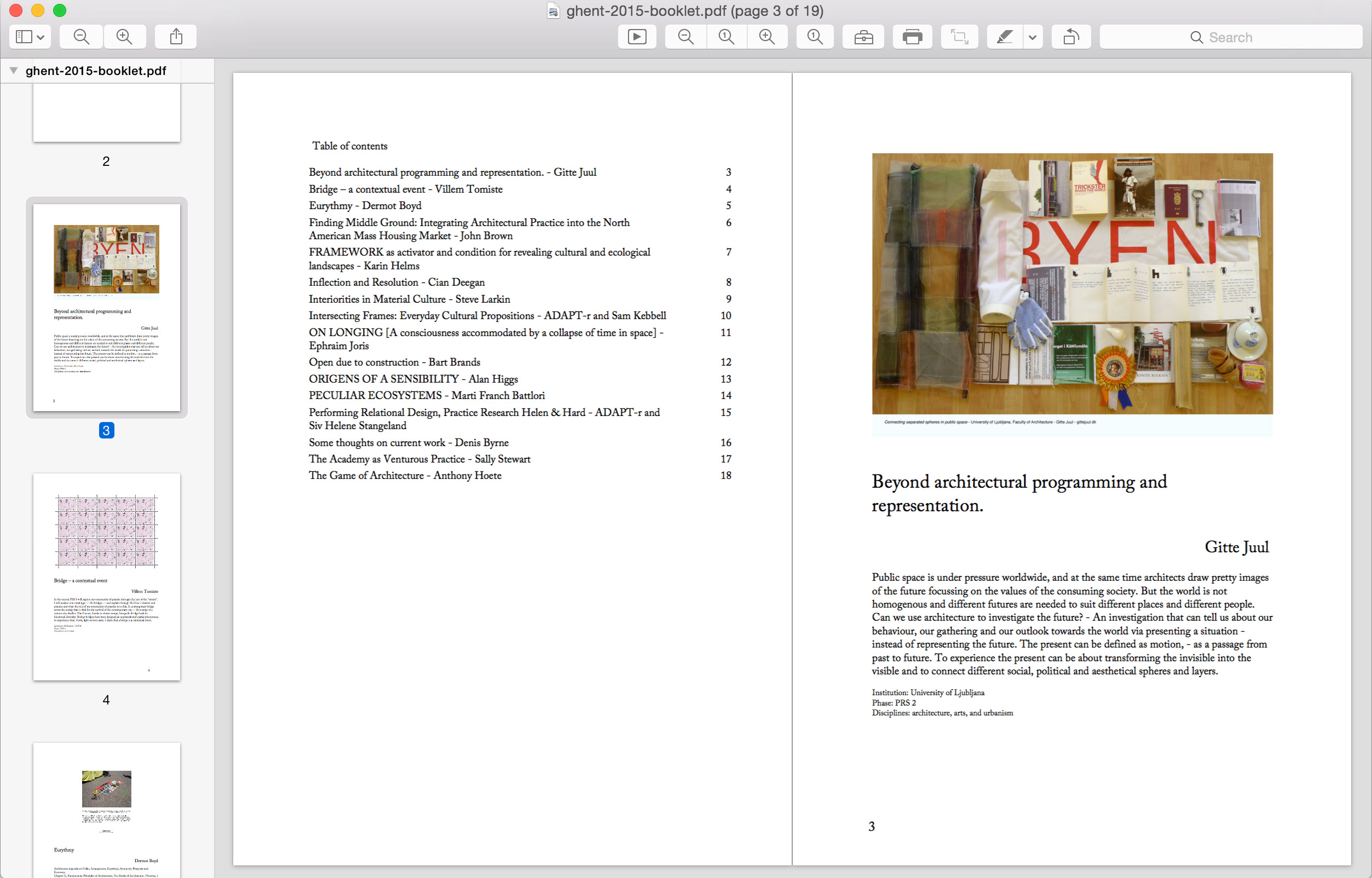The image size is (1372, 878).
Task: Click the page 2 number label in sidebar
Action: click(x=106, y=161)
